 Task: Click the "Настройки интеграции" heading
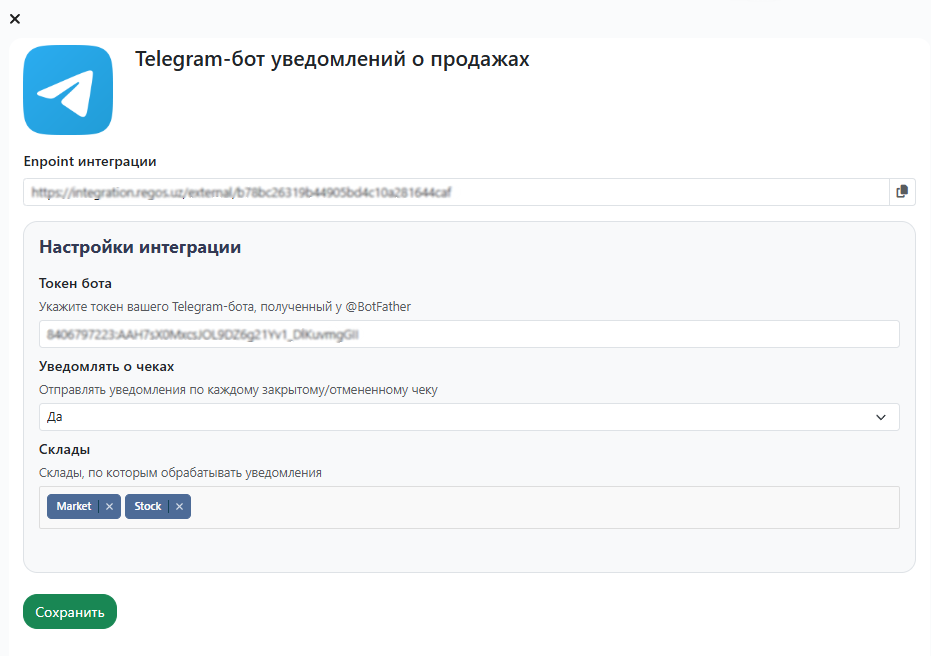[140, 247]
